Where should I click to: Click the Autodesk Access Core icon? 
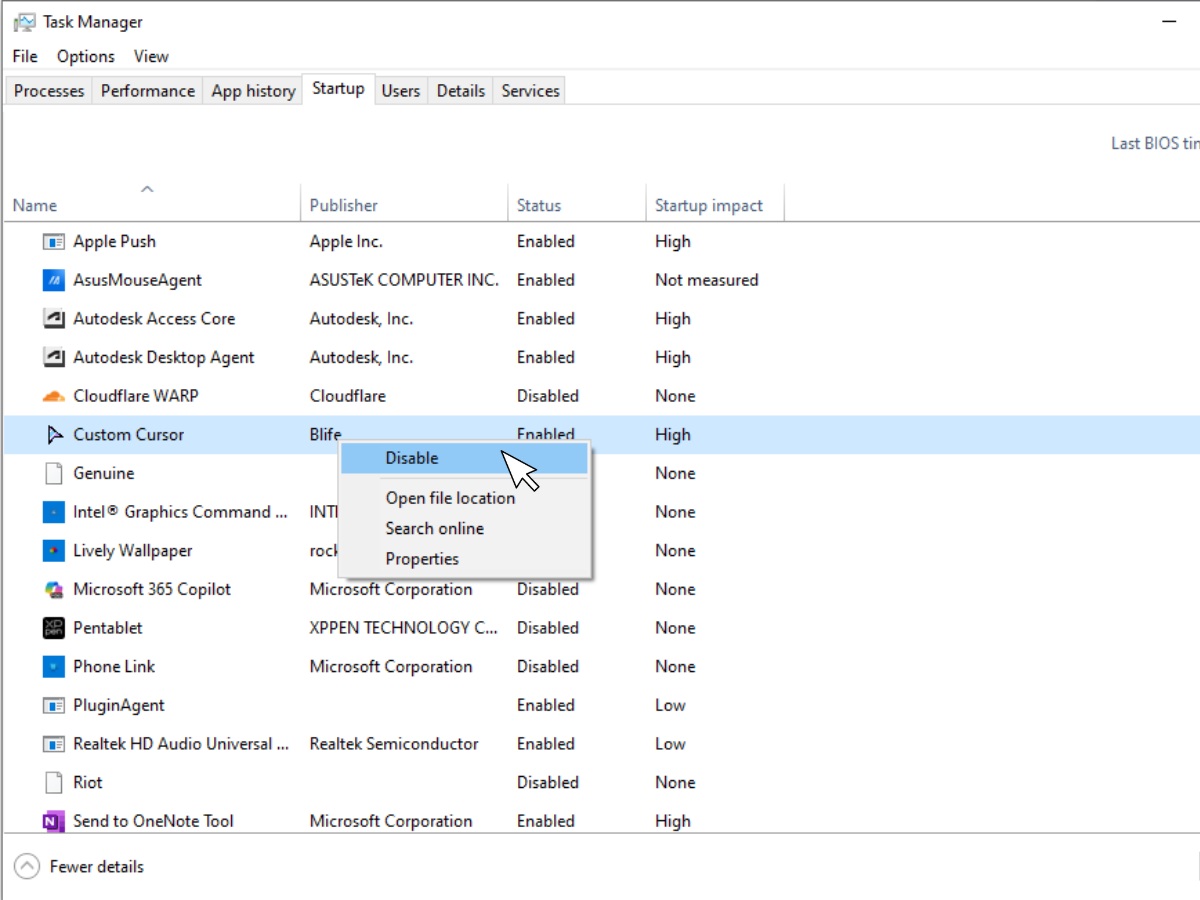54,319
